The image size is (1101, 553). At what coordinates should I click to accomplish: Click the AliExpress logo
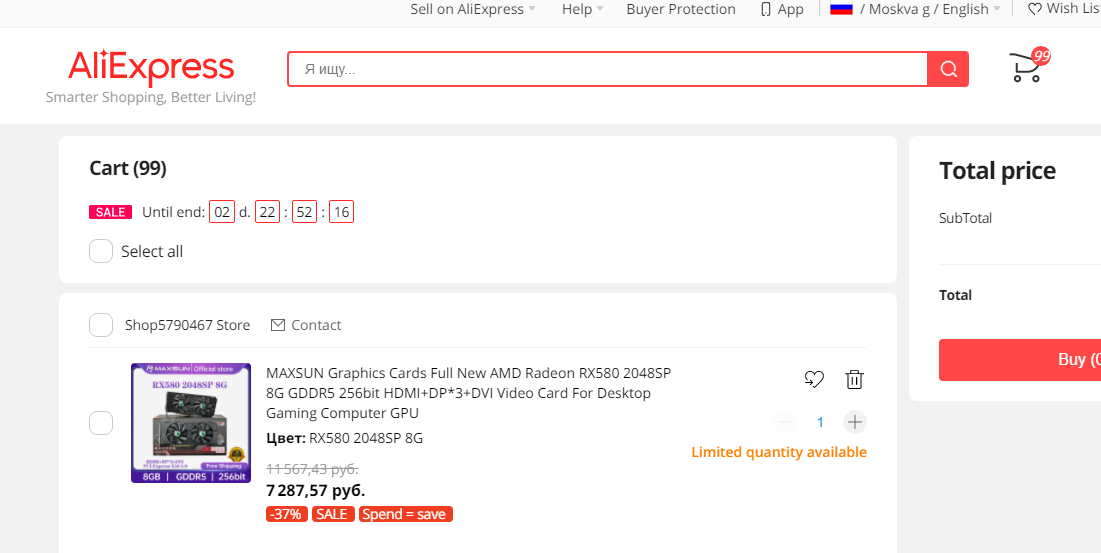click(151, 67)
